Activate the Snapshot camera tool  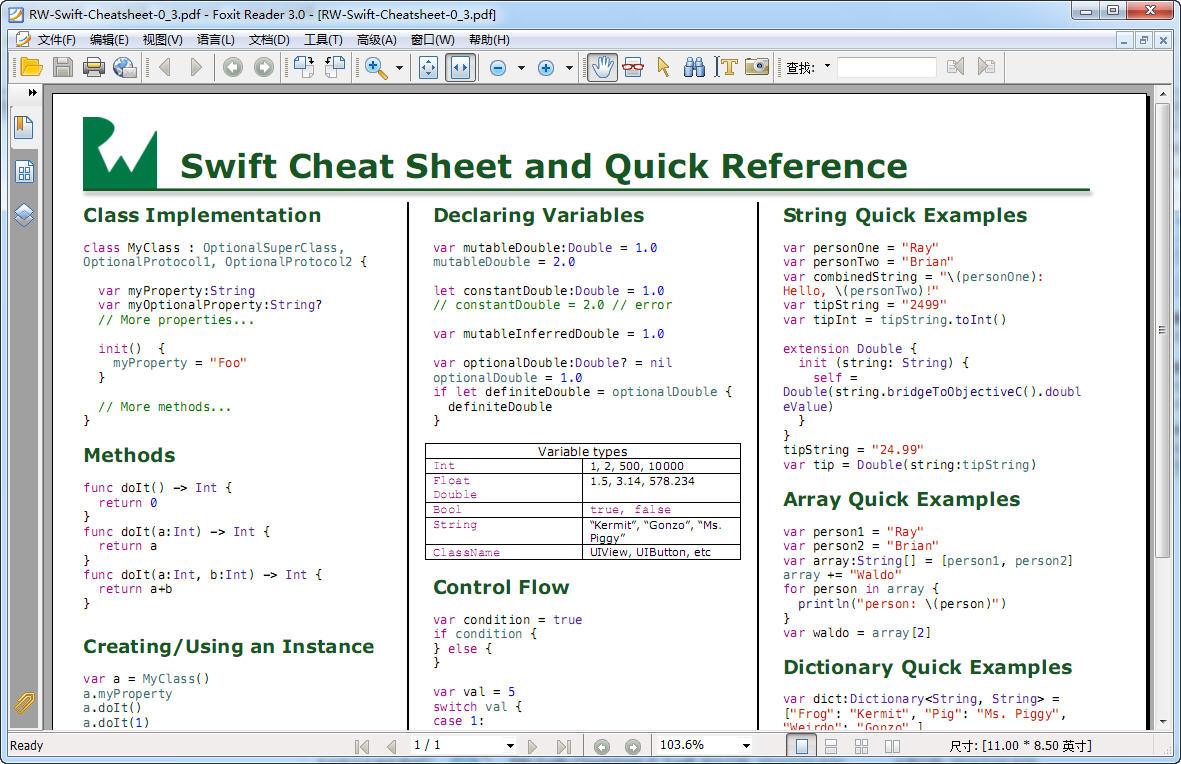757,67
